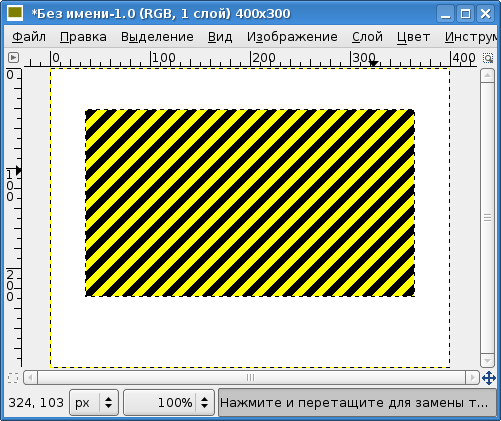The width and height of the screenshot is (501, 421).
Task: Open the image menu arrow button at ruler corner
Action: pos(13,58)
